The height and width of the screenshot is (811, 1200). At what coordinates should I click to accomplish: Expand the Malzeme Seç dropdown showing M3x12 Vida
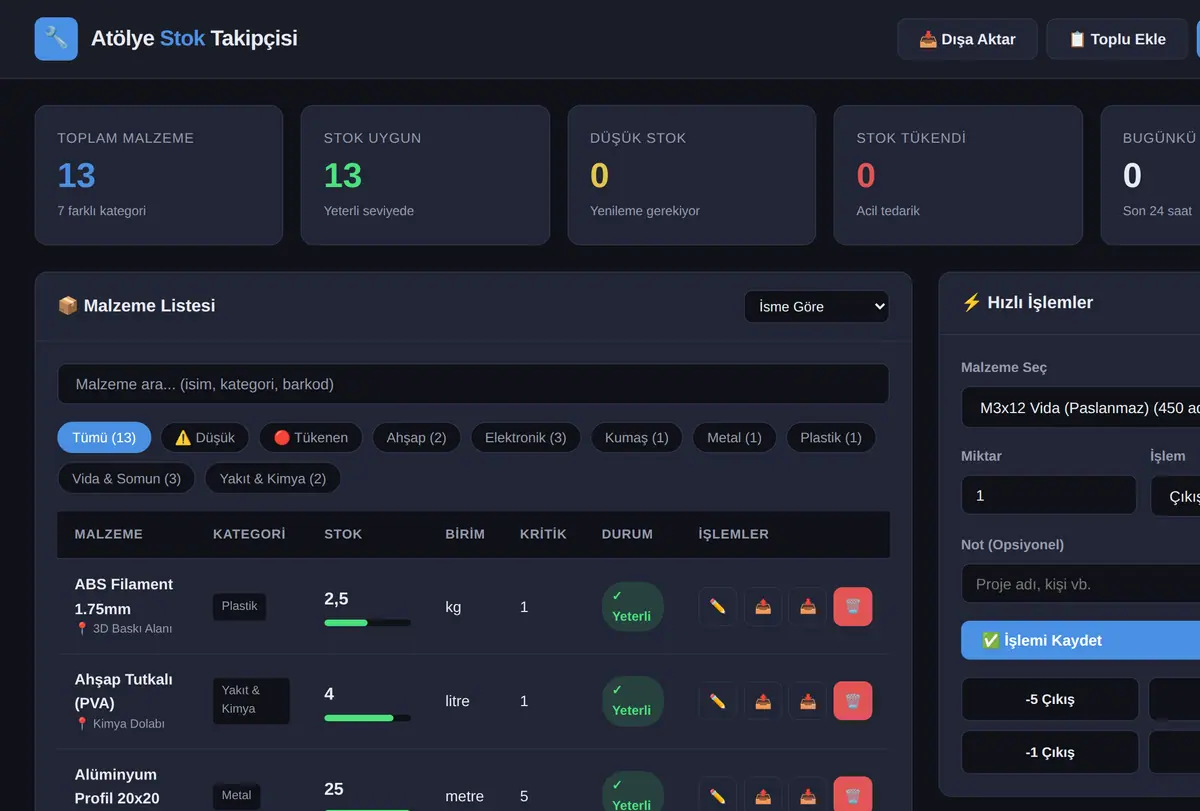(1080, 408)
